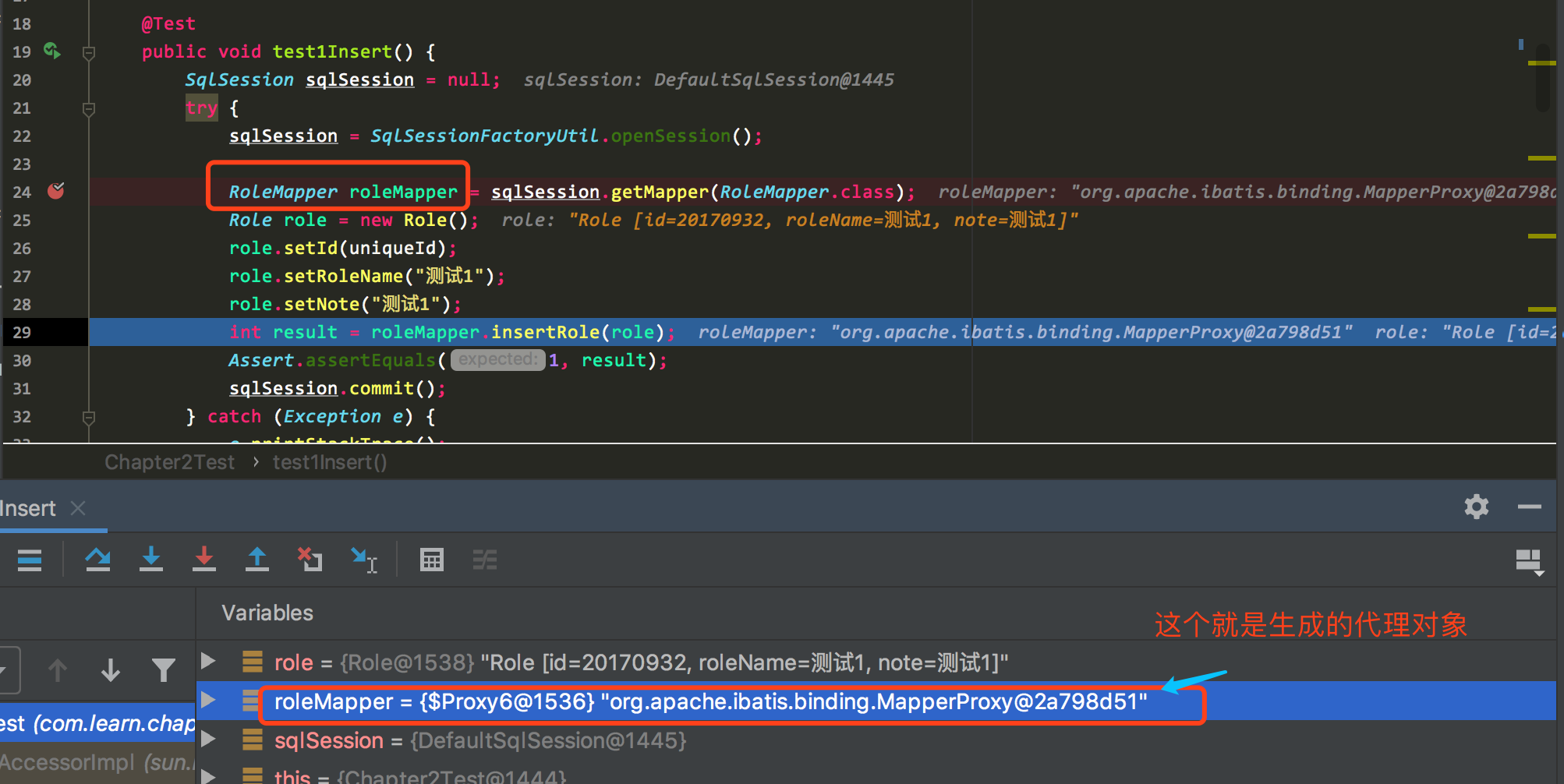Click the run test gutter icon on line 19

pos(52,51)
